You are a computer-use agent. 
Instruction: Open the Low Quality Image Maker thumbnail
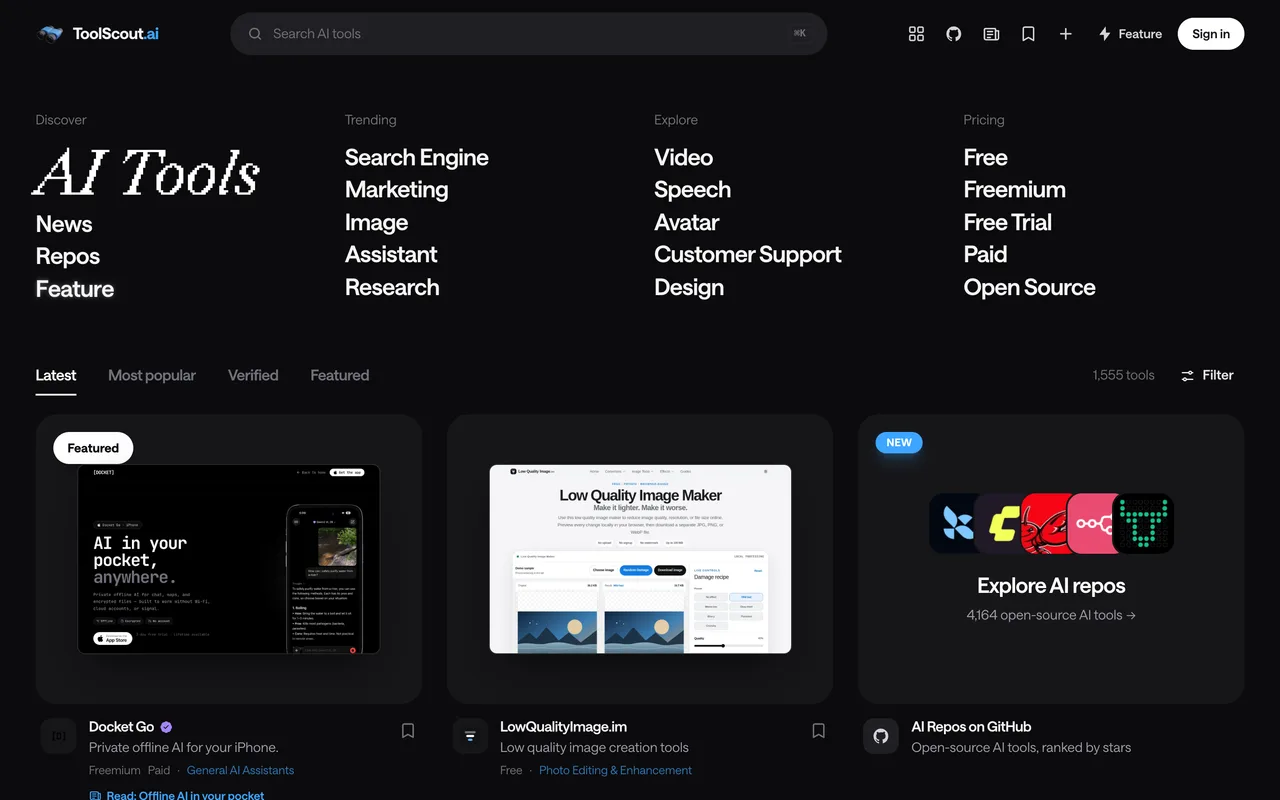(640, 559)
